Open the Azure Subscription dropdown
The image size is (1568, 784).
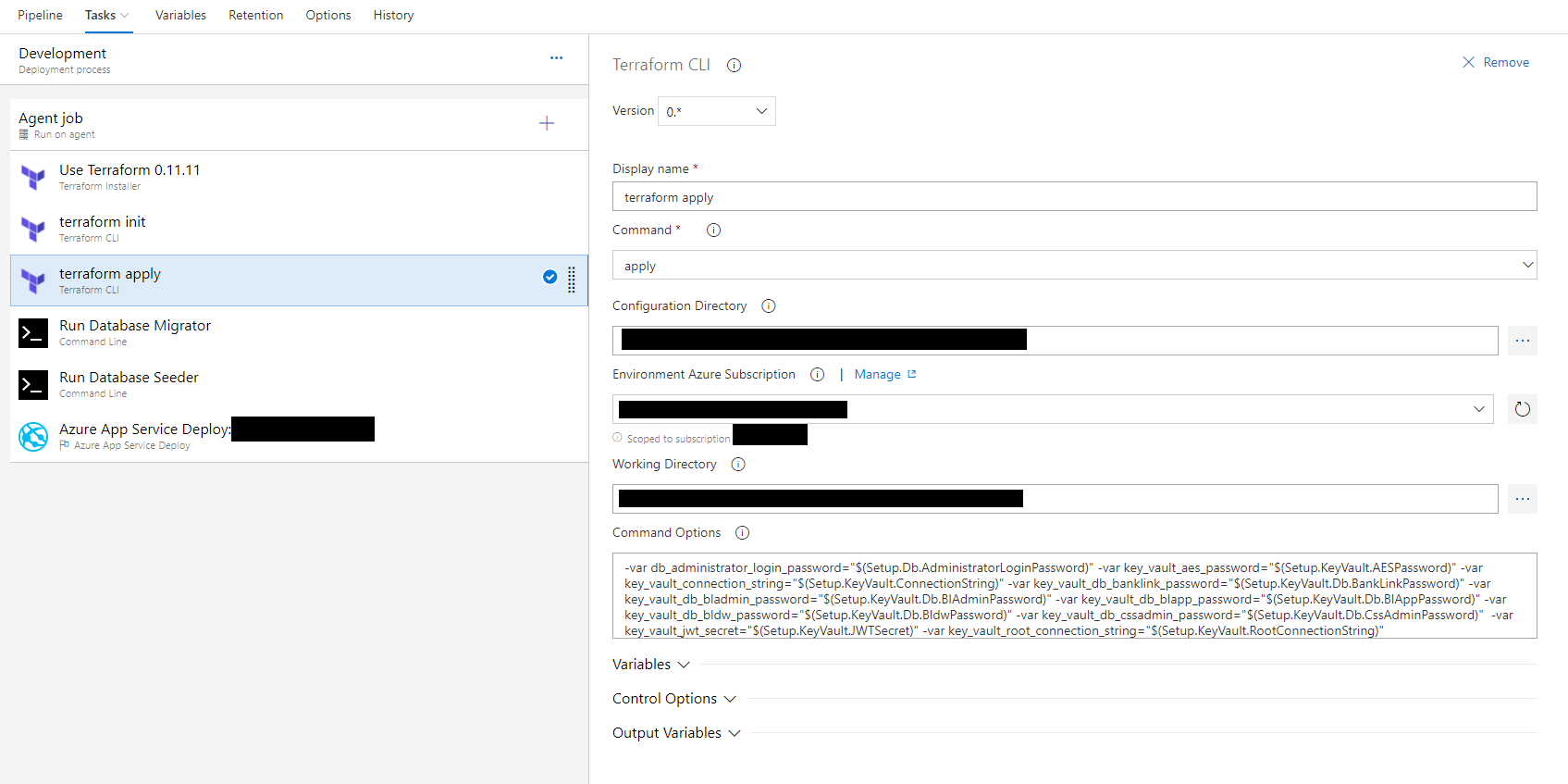point(1053,409)
